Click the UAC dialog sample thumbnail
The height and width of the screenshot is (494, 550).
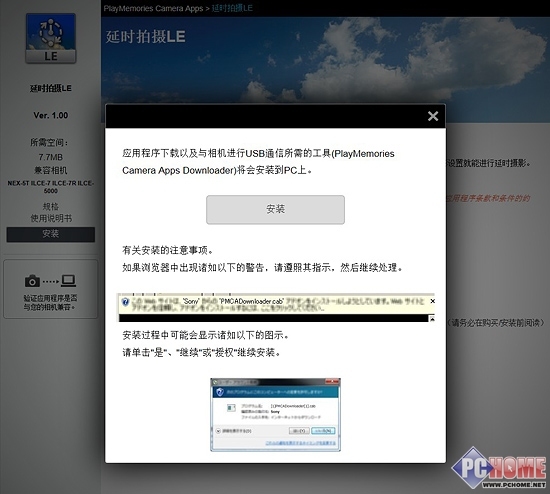click(275, 415)
